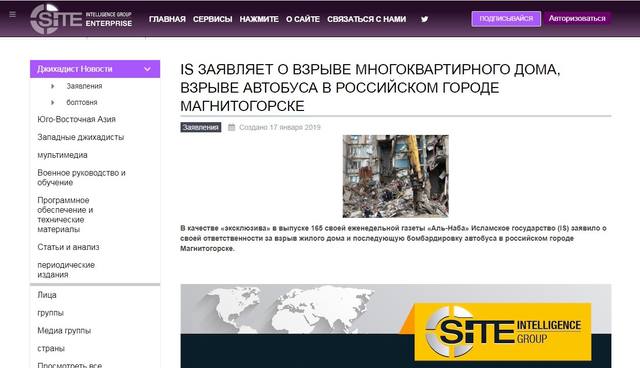Click the collapsed building article photo
This screenshot has height=368, width=640.
click(395, 176)
